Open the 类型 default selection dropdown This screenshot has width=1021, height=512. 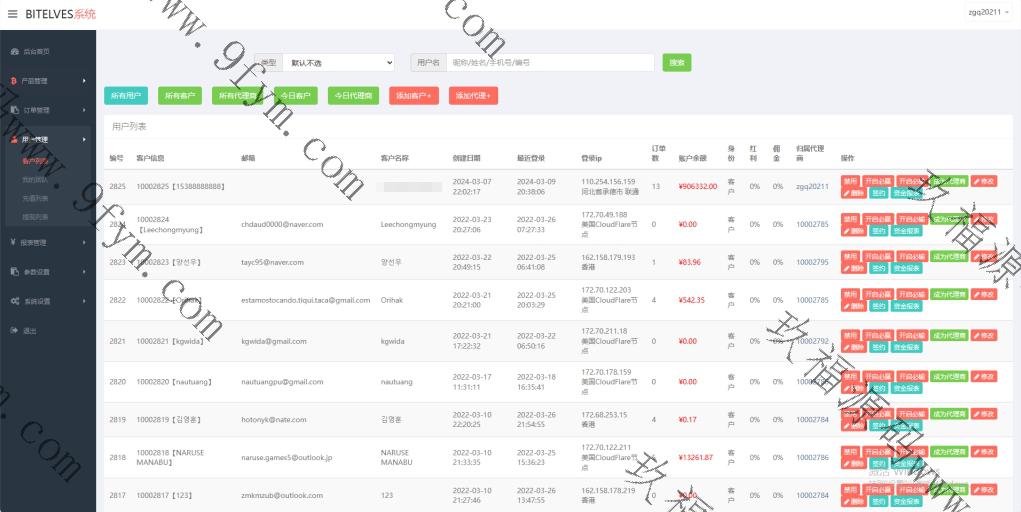click(x=339, y=63)
